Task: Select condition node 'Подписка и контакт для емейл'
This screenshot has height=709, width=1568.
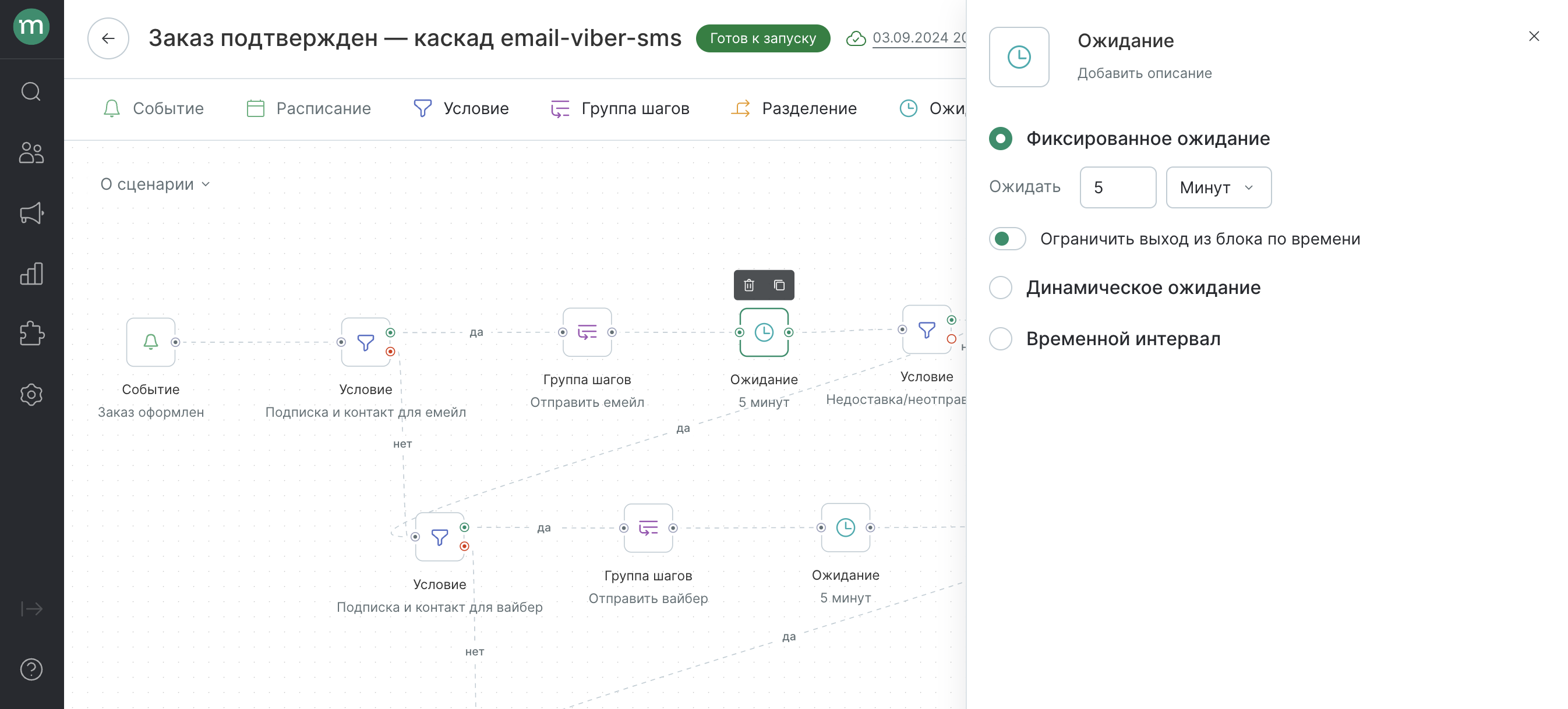Action: point(365,342)
